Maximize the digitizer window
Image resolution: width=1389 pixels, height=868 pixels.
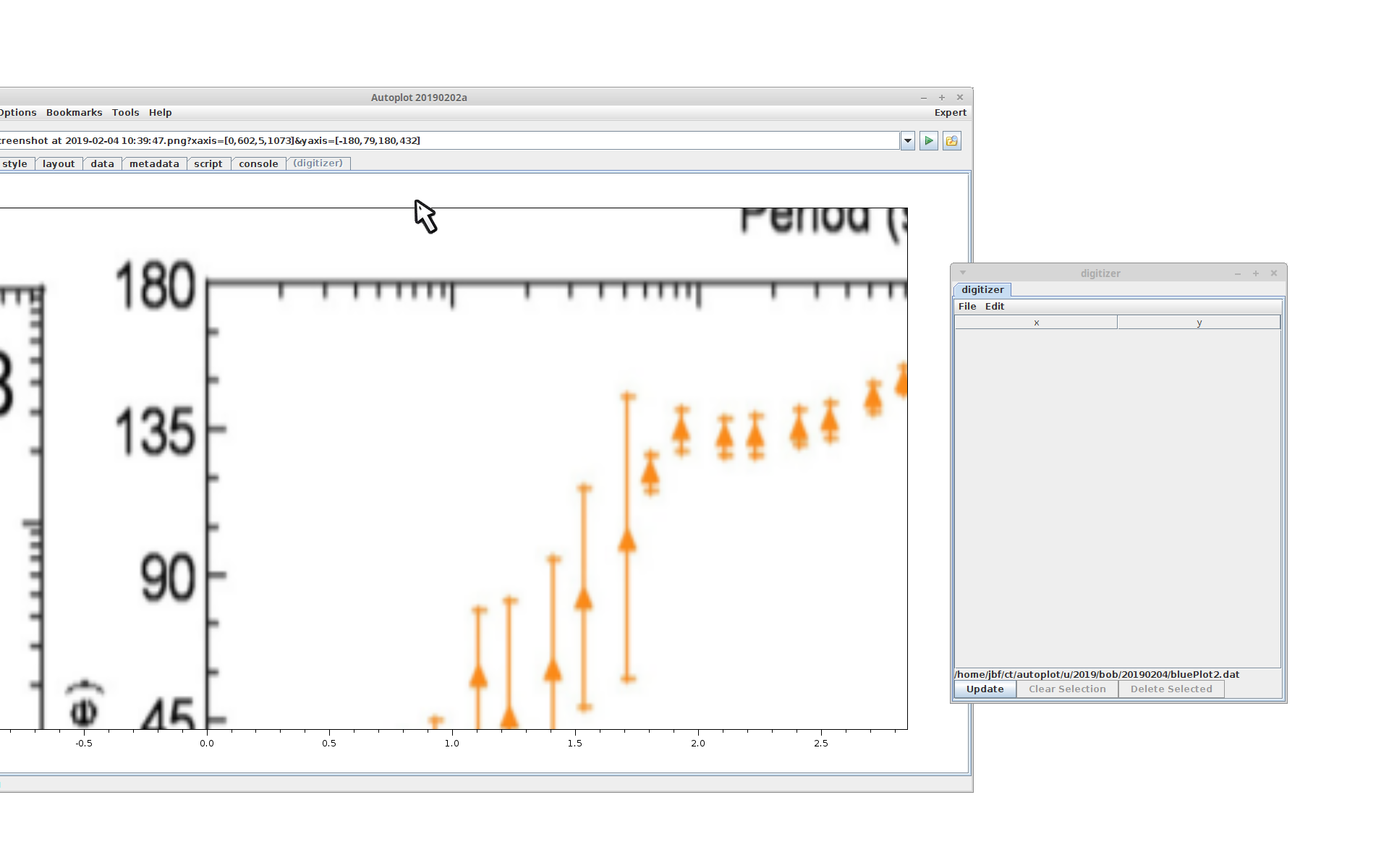coord(1256,273)
